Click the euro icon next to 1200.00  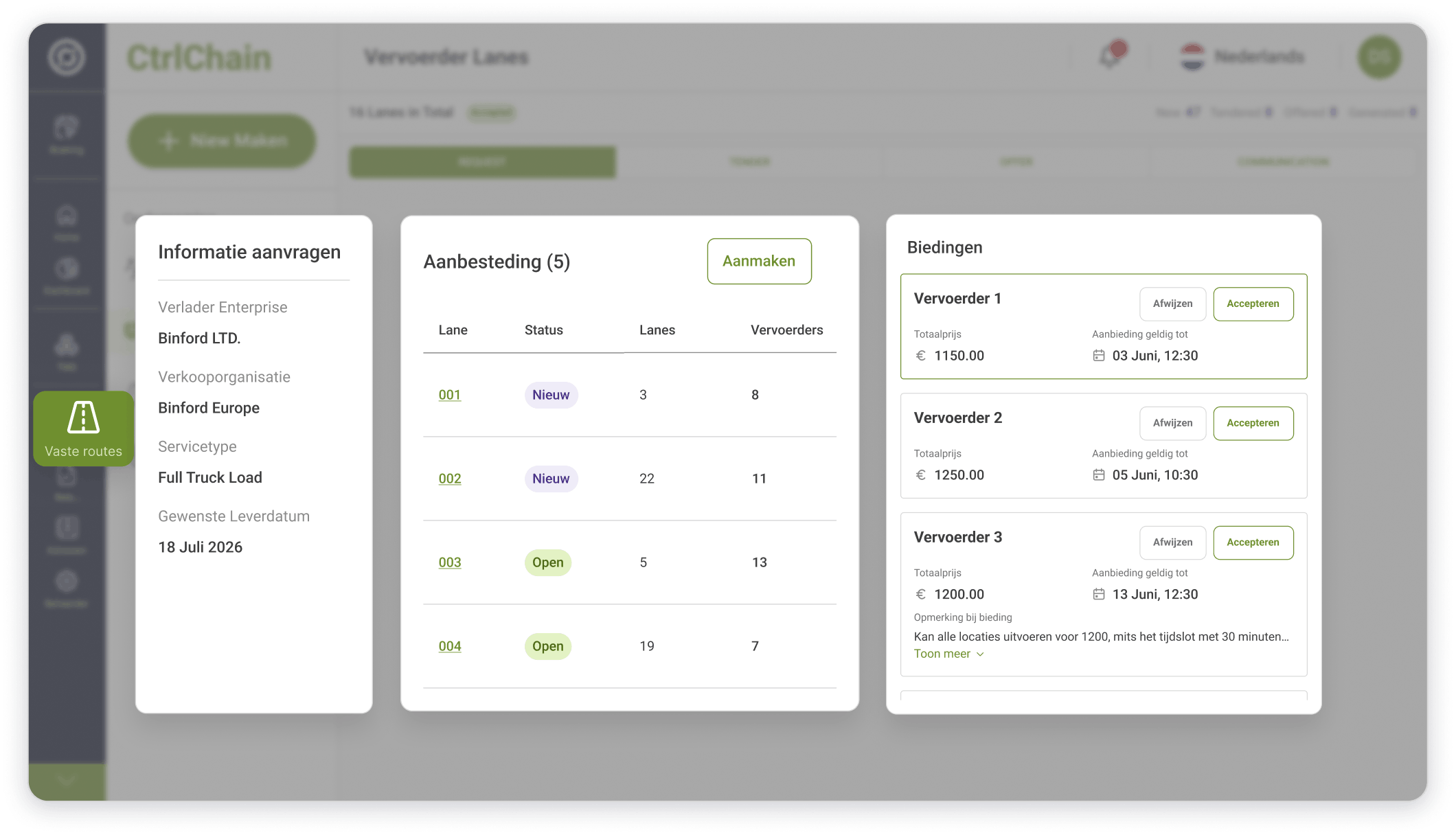[921, 595]
